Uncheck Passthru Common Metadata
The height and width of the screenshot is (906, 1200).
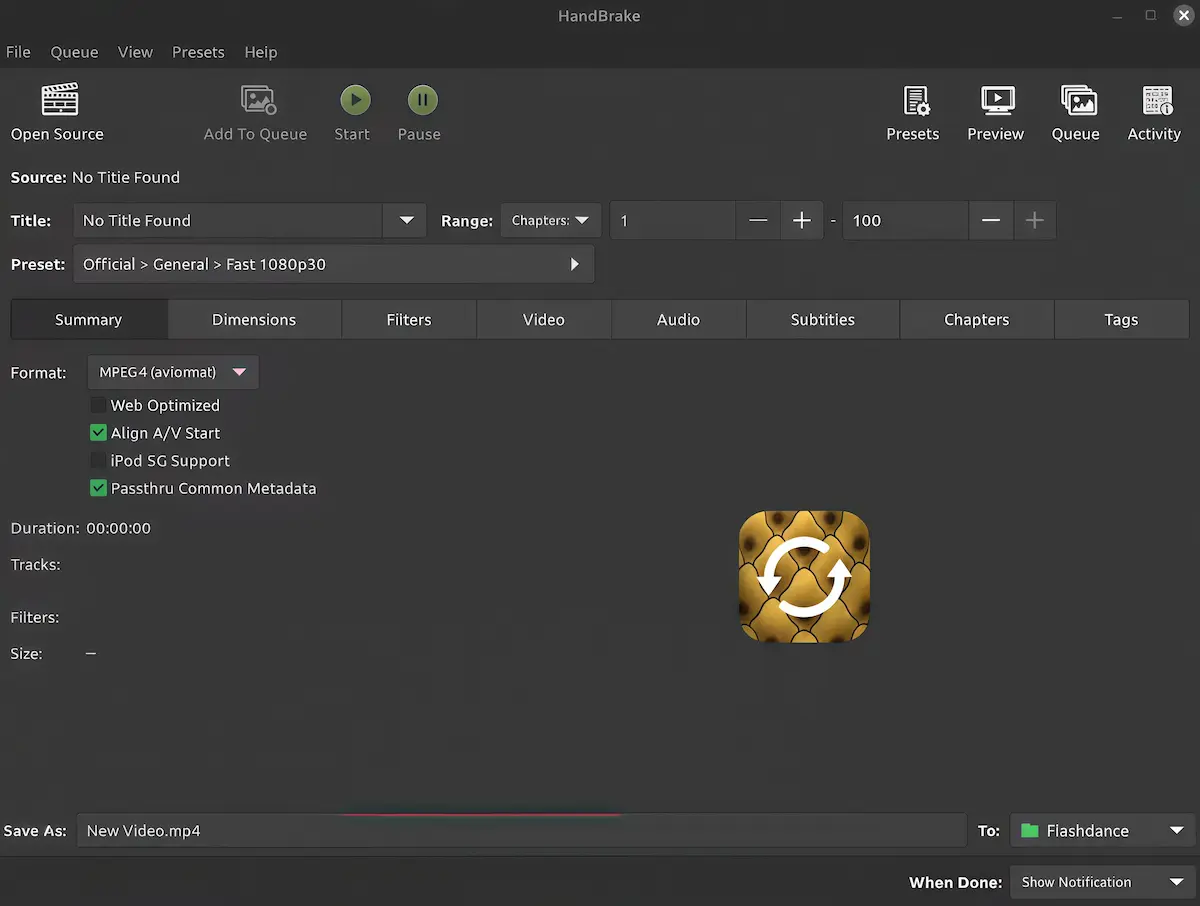click(x=97, y=488)
